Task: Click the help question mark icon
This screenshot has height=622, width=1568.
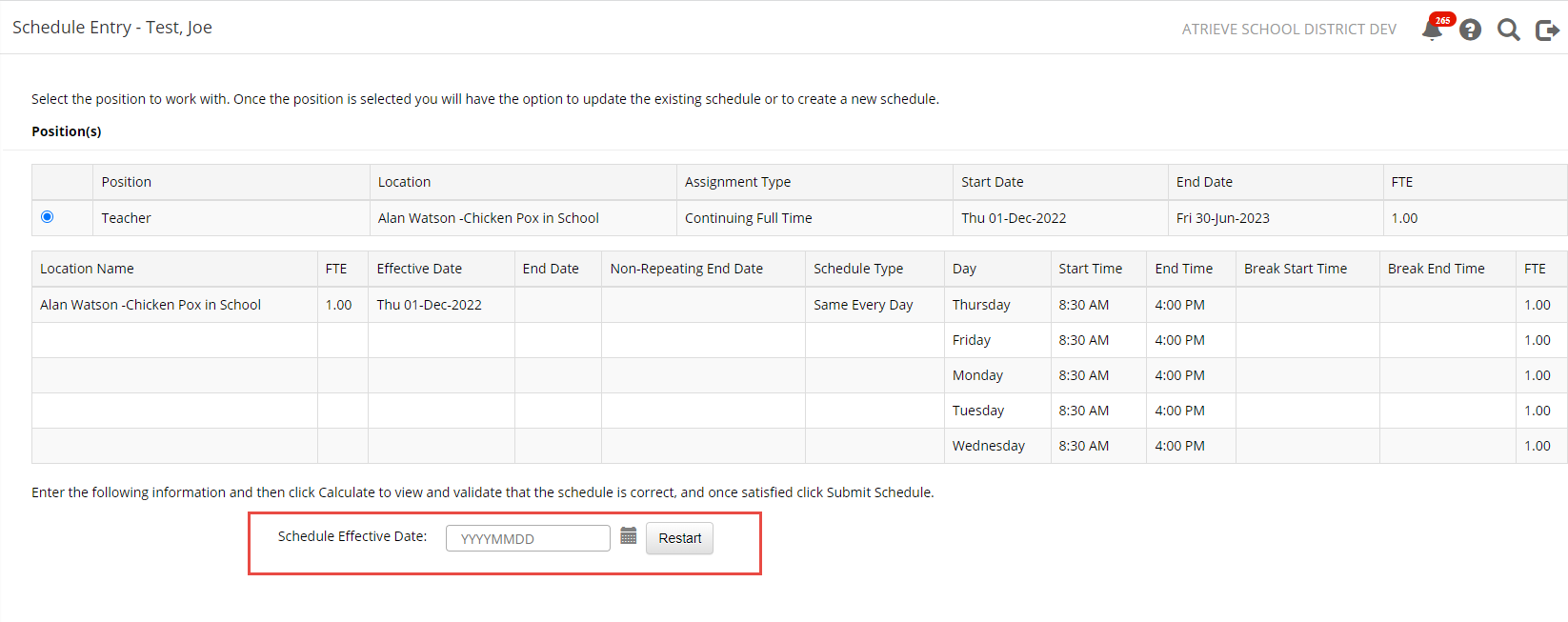Action: click(x=1470, y=30)
